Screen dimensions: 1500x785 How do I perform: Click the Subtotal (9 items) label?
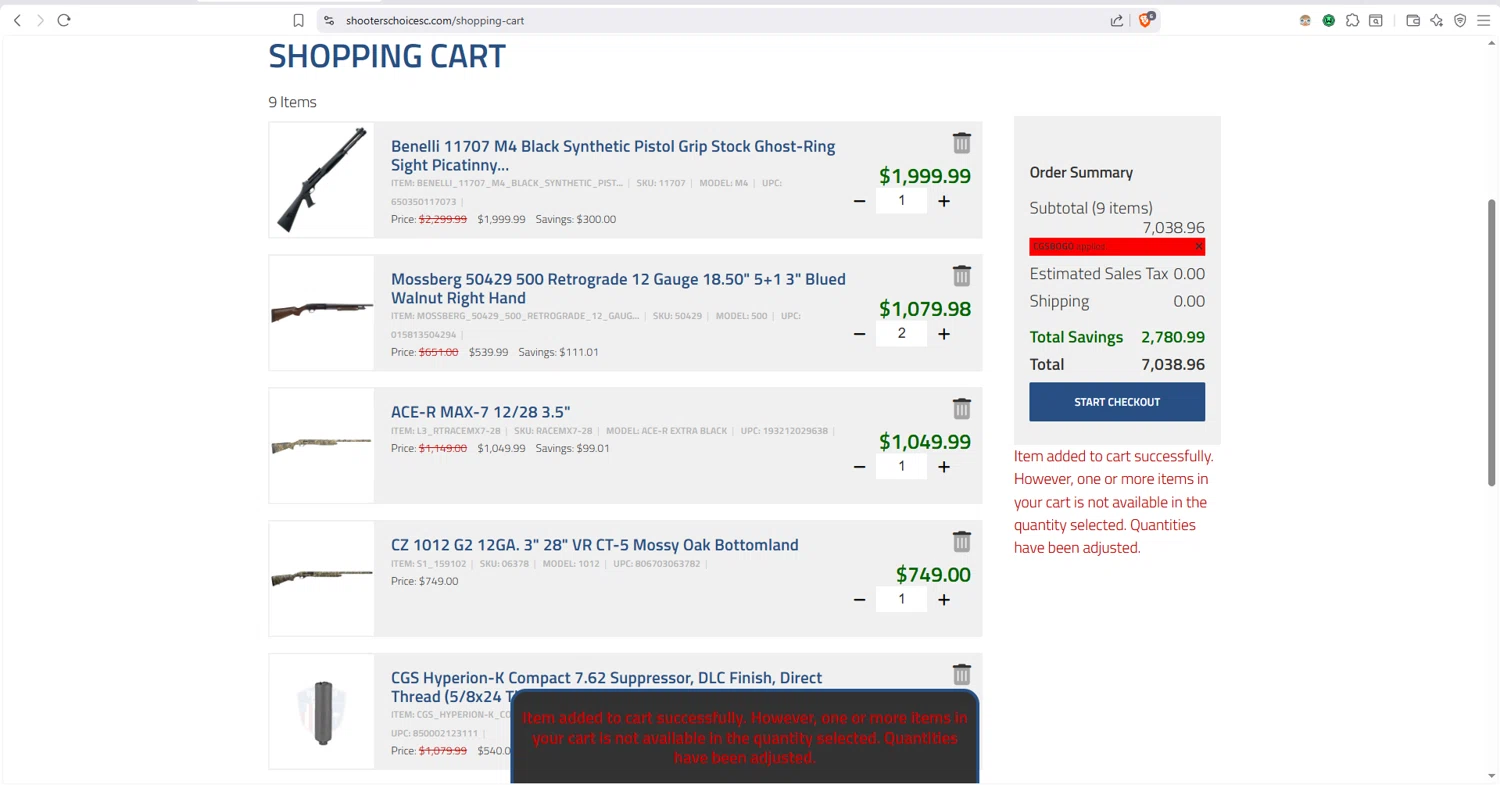click(x=1091, y=208)
